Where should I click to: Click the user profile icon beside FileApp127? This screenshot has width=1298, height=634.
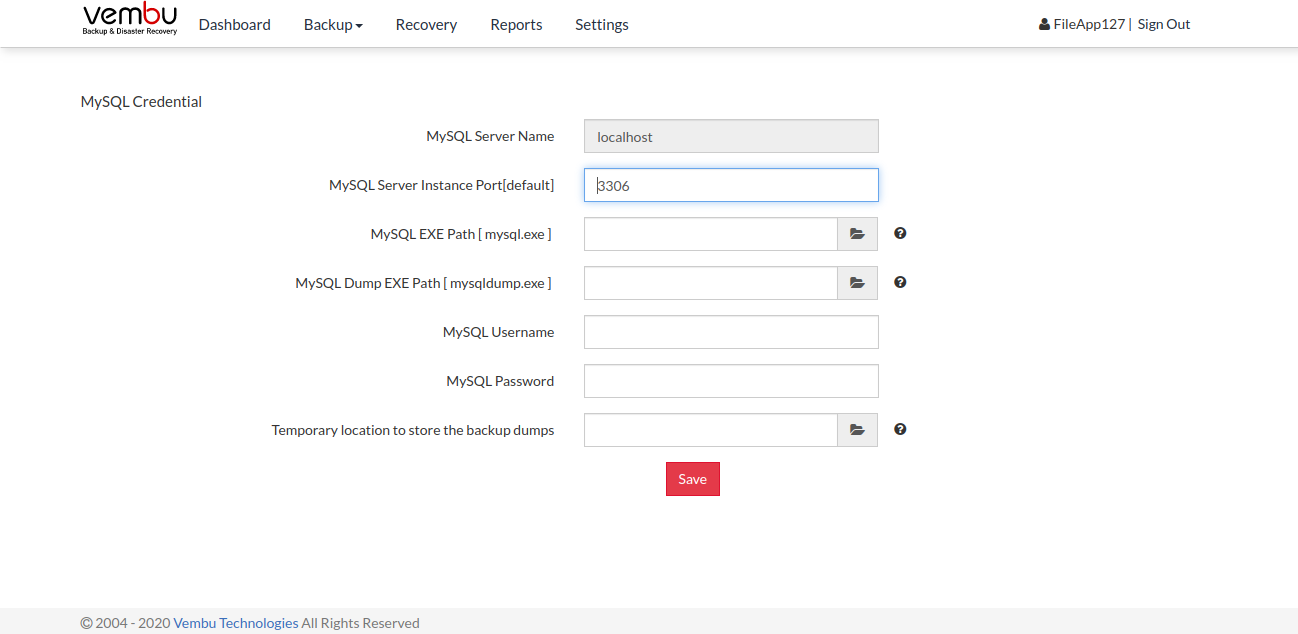click(1044, 24)
